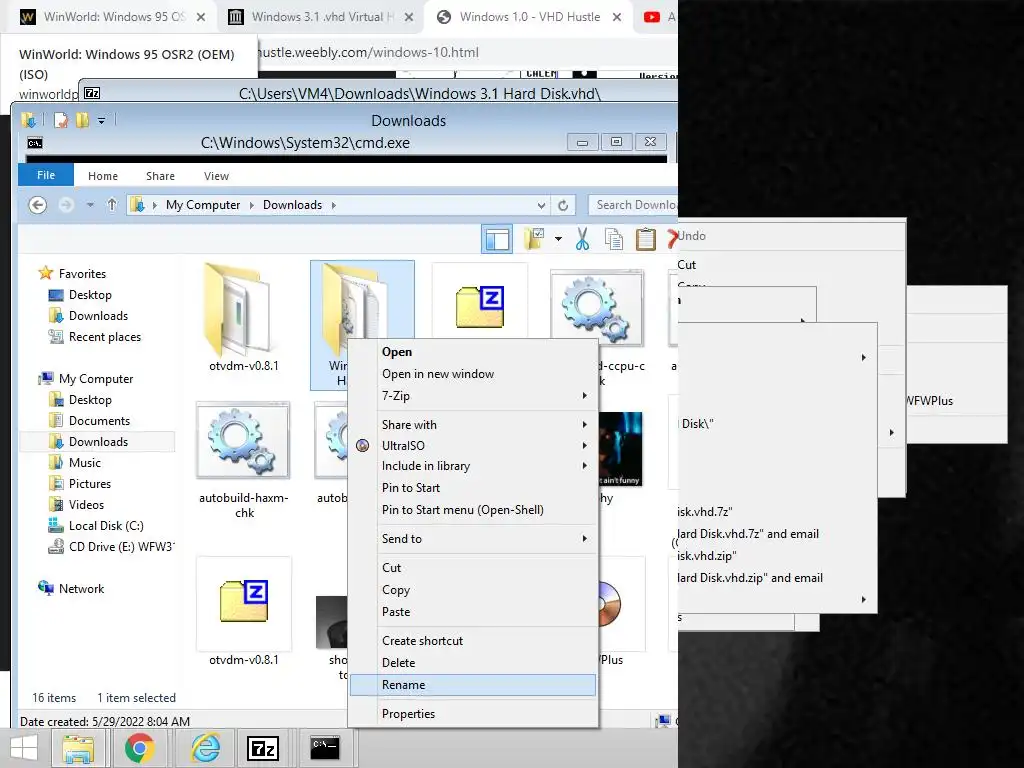1024x768 pixels.
Task: Switch to the Share ribbon tab
Action: [x=161, y=176]
